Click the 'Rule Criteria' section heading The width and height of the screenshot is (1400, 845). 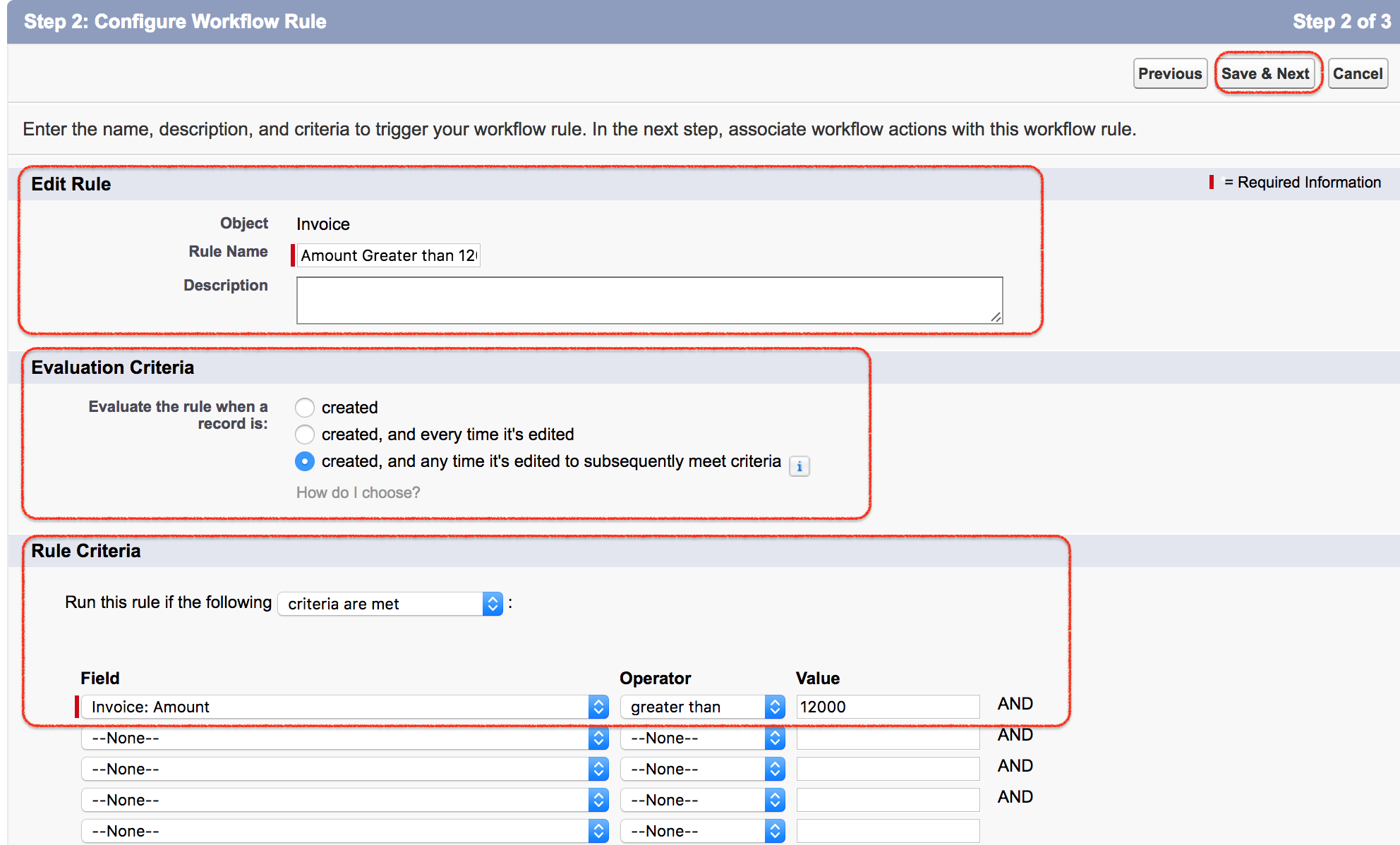click(86, 551)
